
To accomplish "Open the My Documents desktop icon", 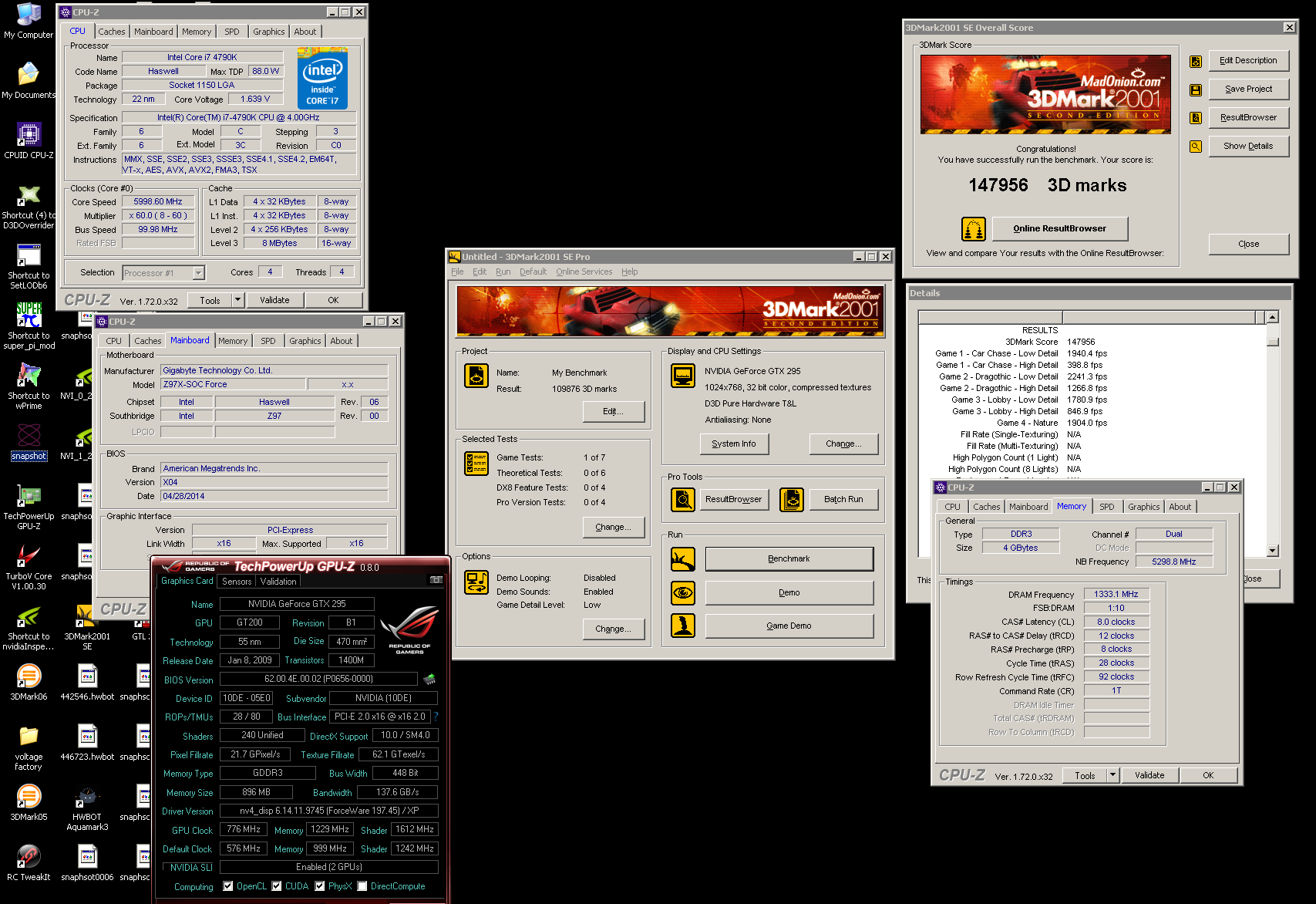I will tap(29, 81).
